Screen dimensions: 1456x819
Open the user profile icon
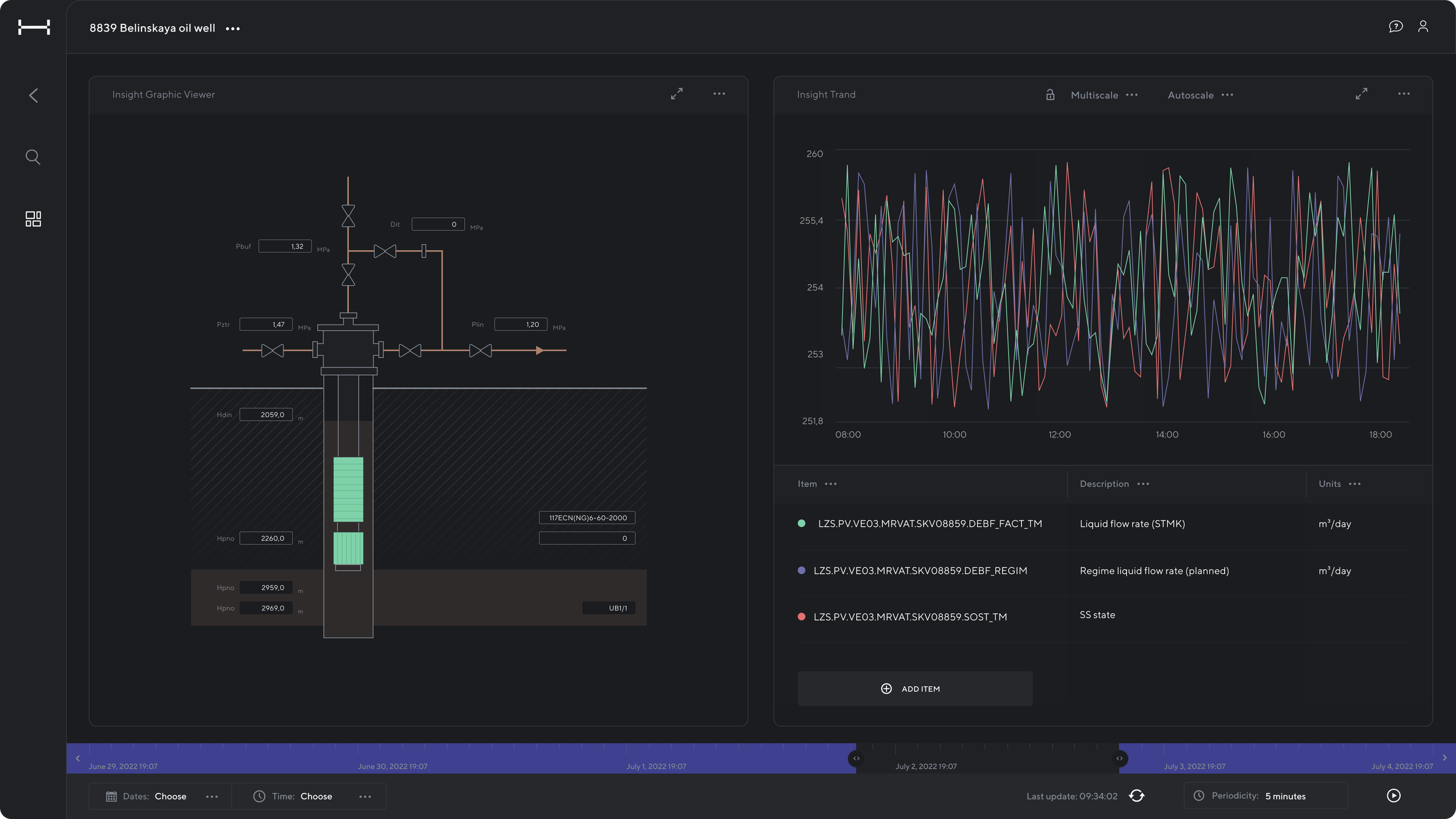(1423, 27)
